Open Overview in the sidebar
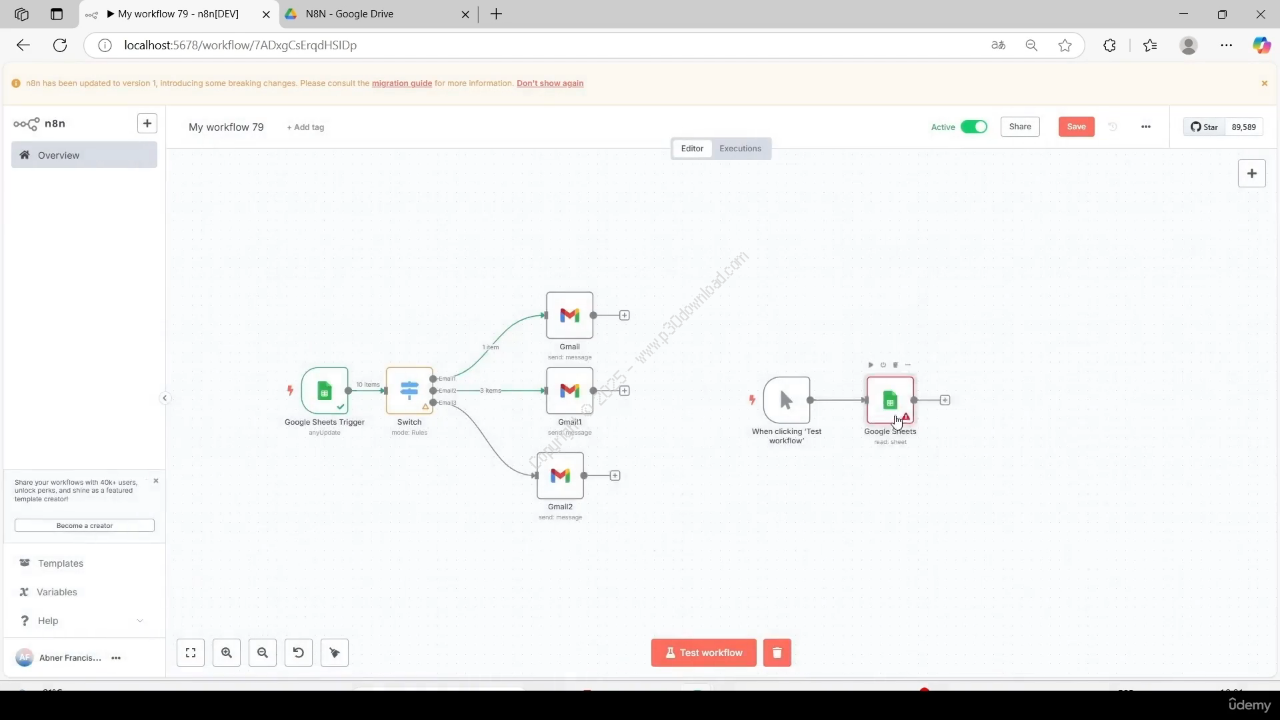 point(84,155)
